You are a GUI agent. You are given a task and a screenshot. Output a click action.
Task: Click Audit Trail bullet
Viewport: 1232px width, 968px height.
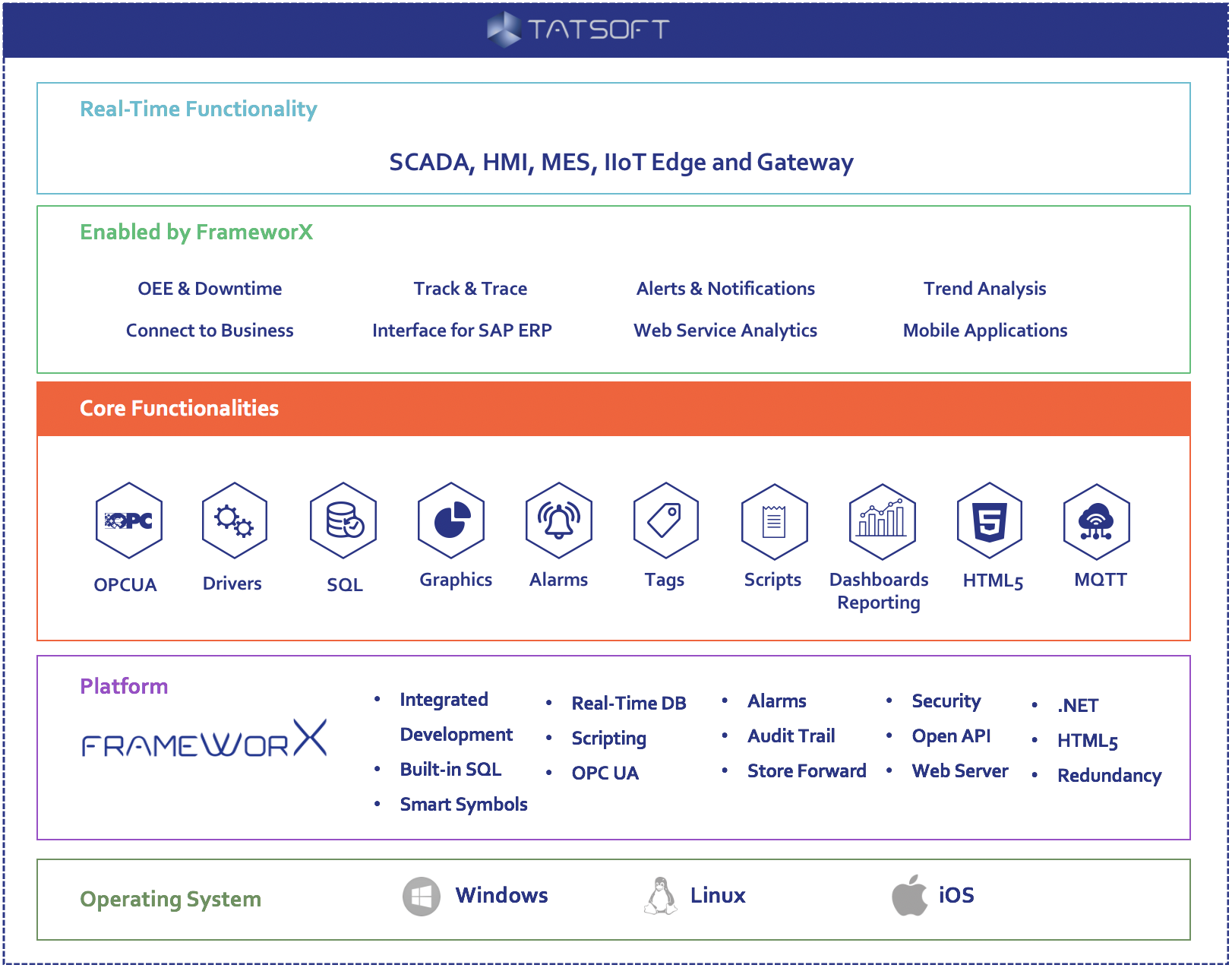pyautogui.click(x=791, y=736)
